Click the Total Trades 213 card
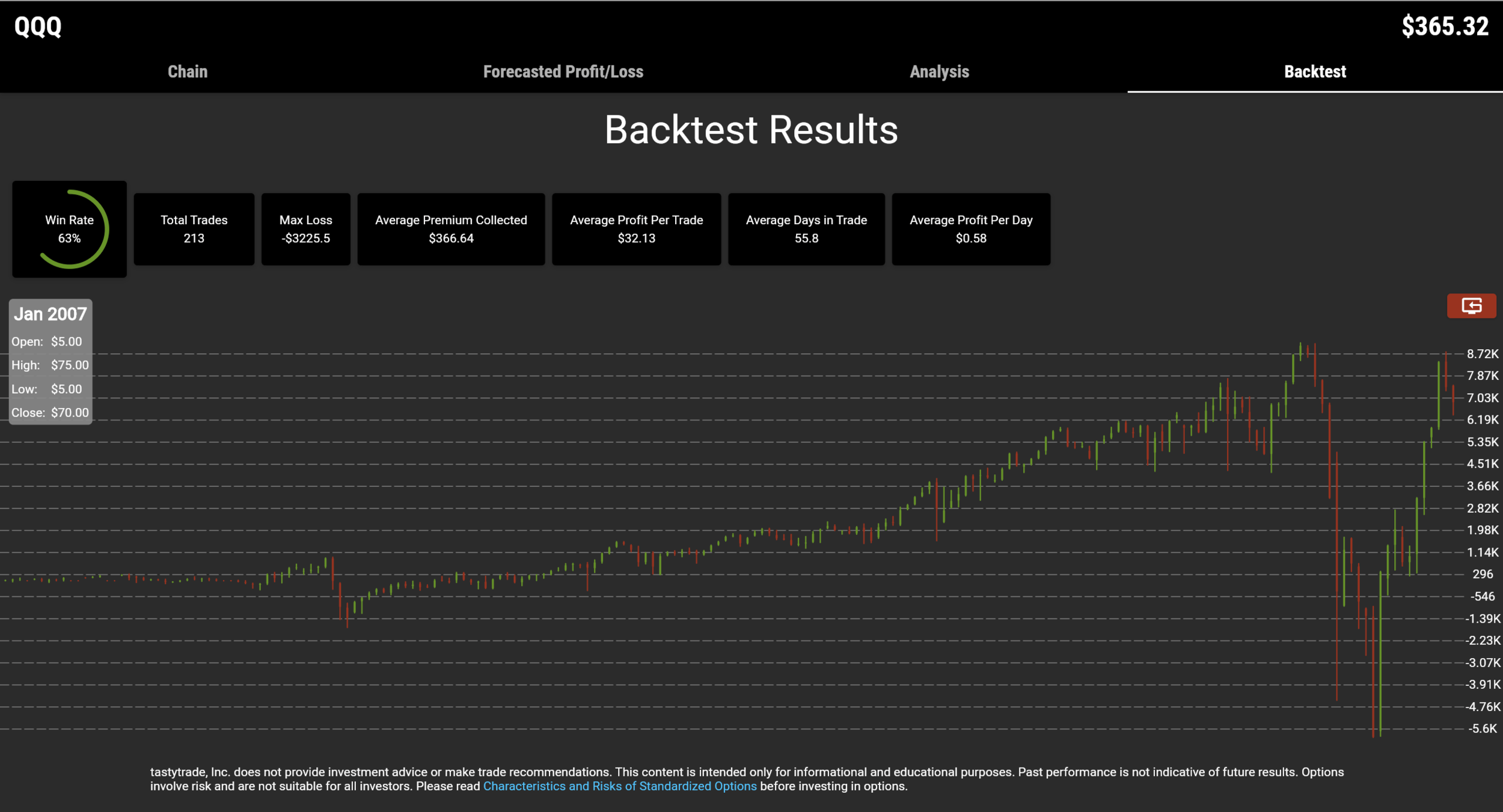Screen dimensions: 1503x812 pos(194,229)
